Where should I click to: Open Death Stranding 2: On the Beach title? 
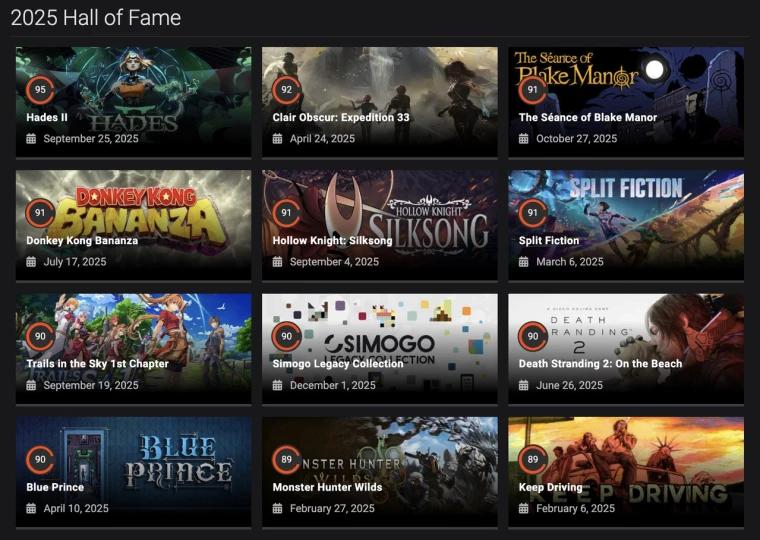click(600, 364)
